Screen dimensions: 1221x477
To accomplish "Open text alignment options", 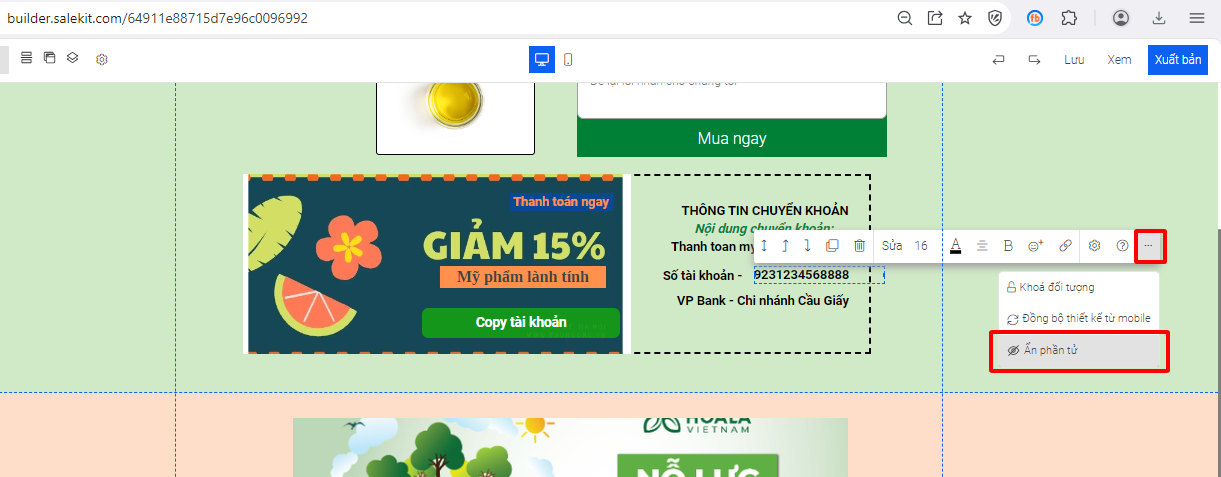I will coord(982,245).
